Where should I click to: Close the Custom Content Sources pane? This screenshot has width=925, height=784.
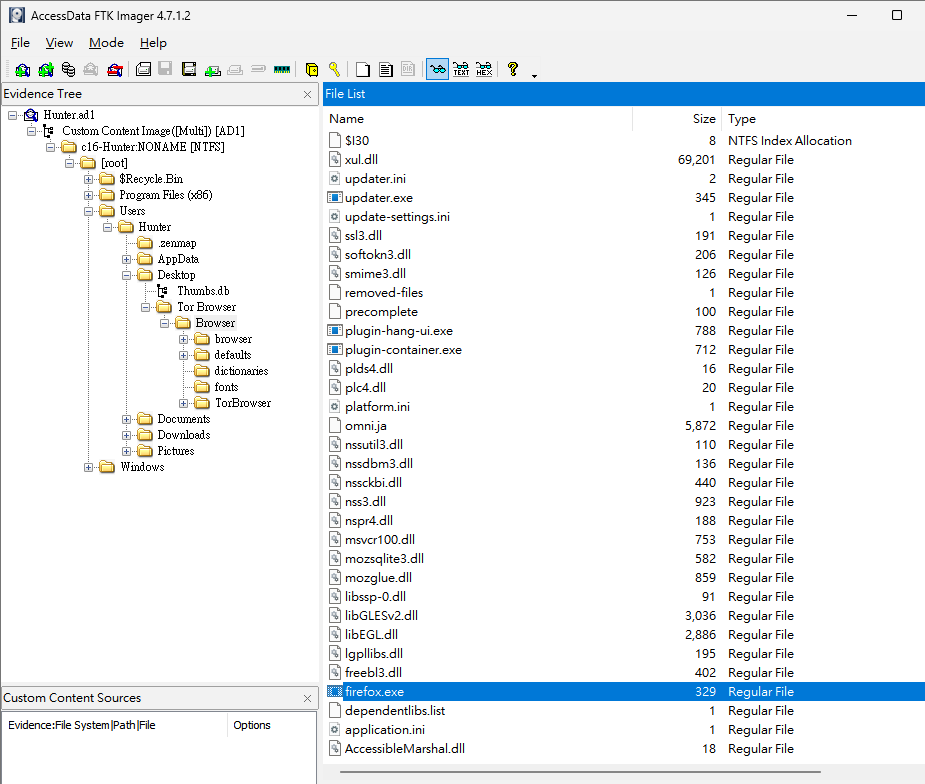pyautogui.click(x=307, y=698)
